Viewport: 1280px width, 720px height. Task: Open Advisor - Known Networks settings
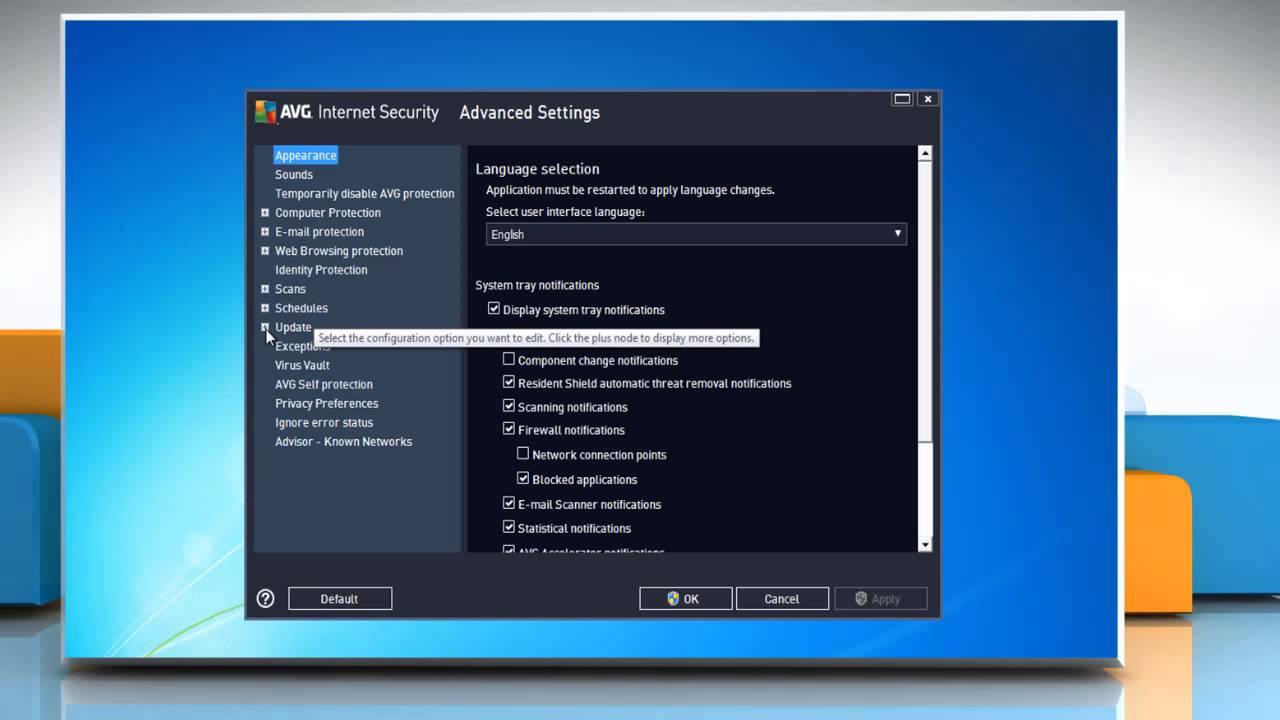343,441
